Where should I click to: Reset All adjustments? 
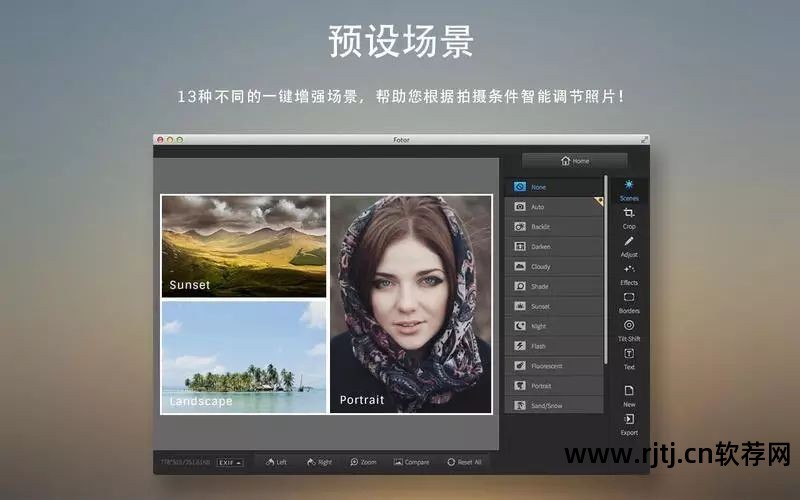click(x=464, y=462)
